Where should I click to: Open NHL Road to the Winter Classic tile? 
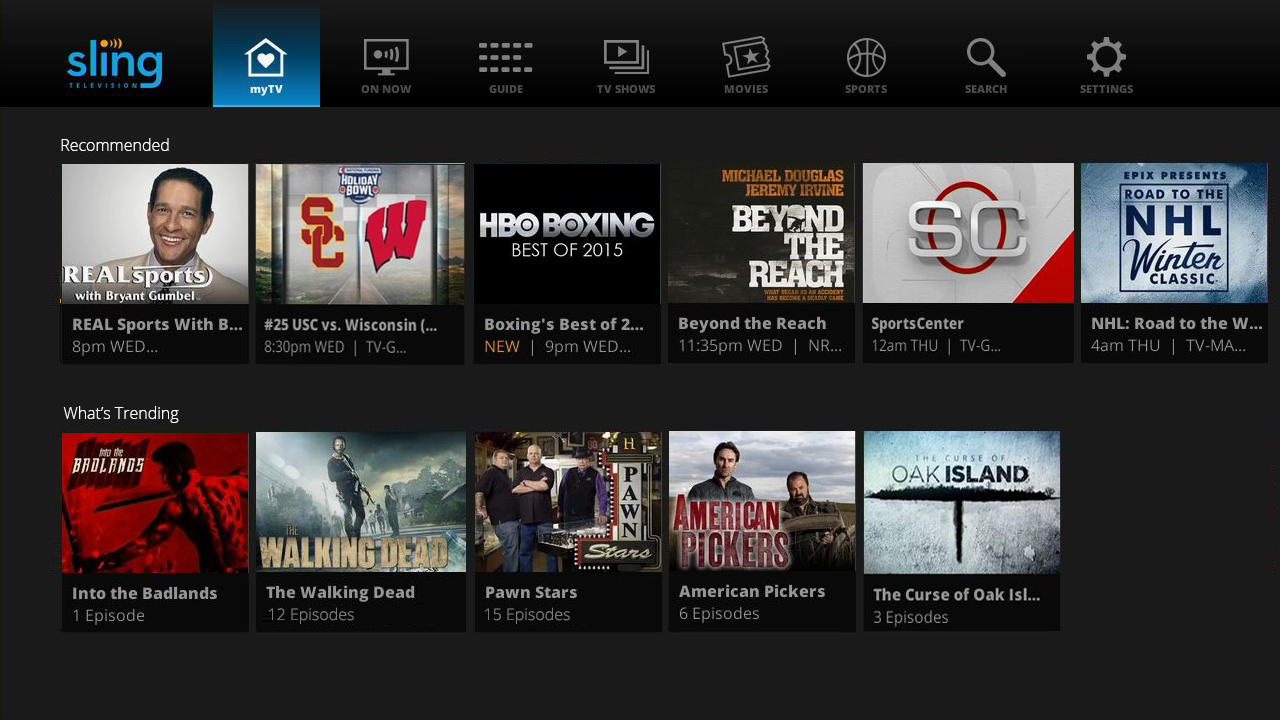(x=1174, y=233)
